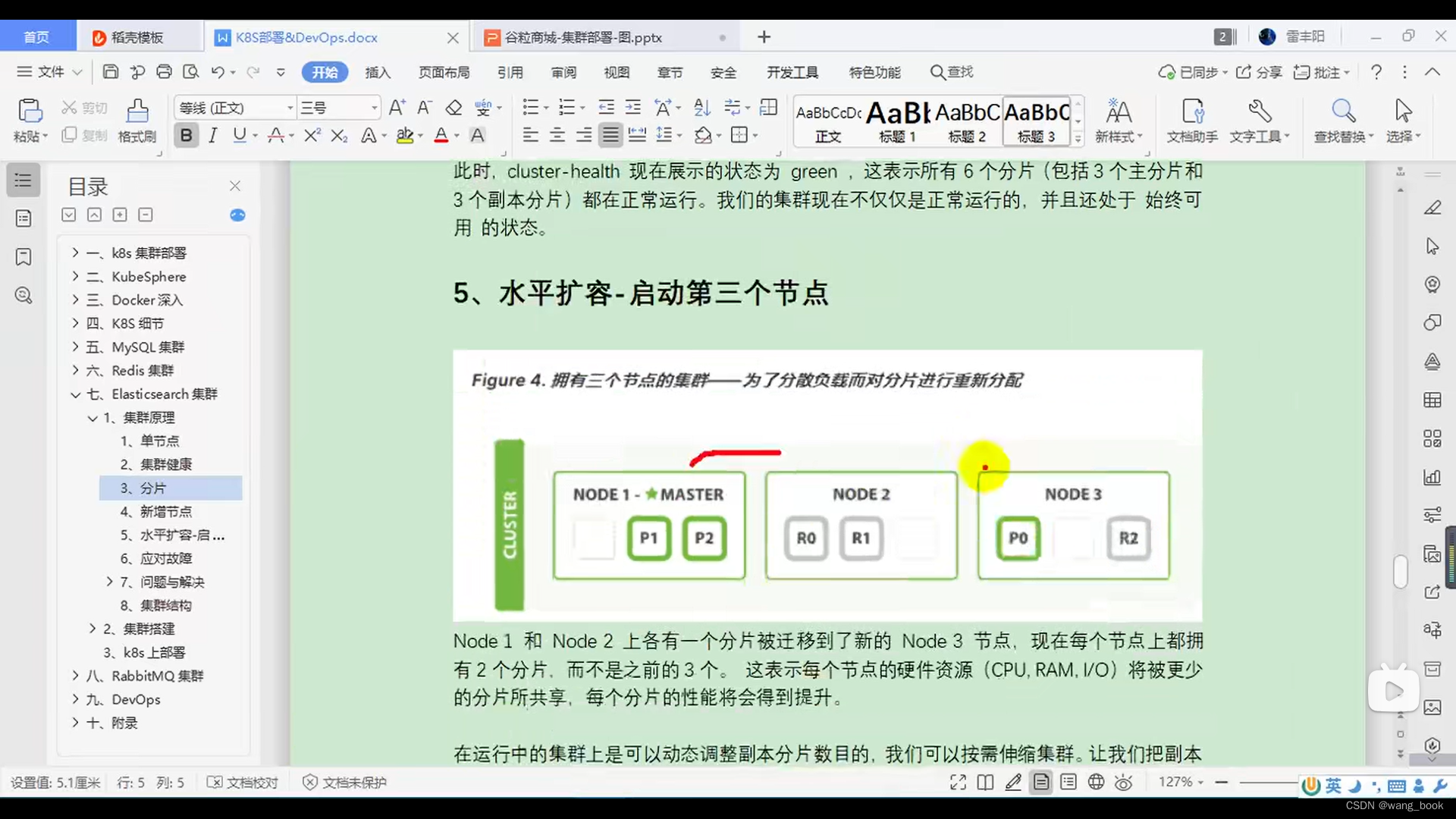Open the font color swatch dropdown
This screenshot has height=819, width=1456.
[455, 135]
